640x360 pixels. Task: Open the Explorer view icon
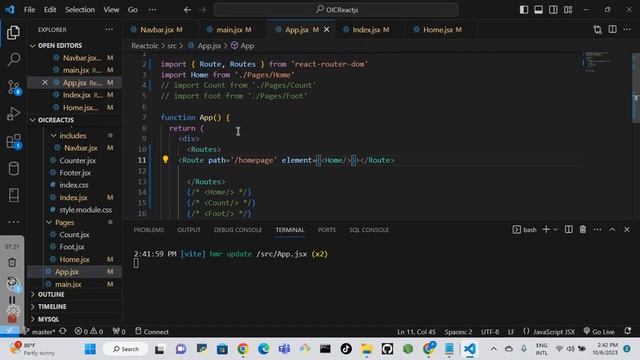[x=13, y=33]
